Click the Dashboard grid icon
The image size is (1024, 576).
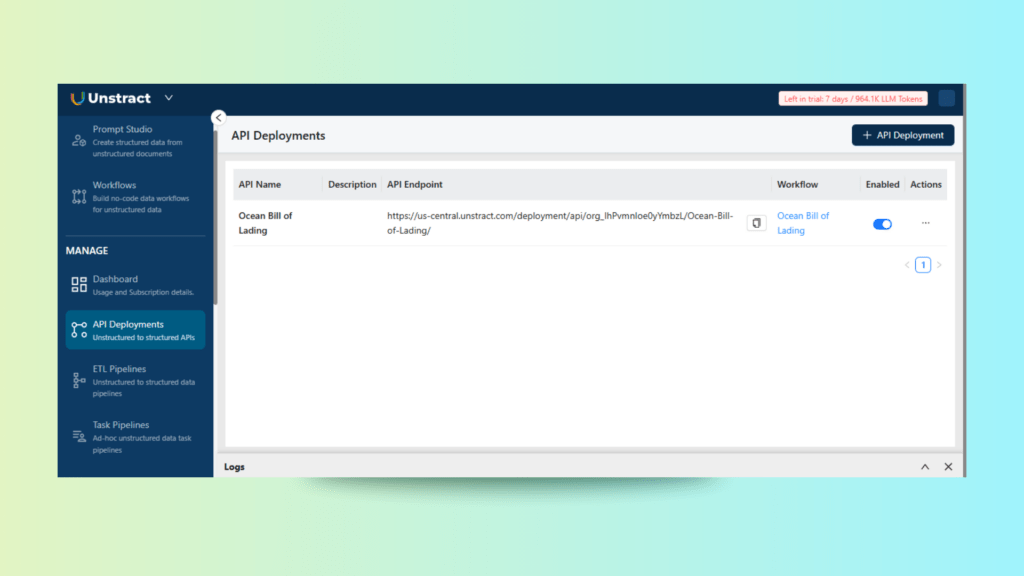(79, 285)
